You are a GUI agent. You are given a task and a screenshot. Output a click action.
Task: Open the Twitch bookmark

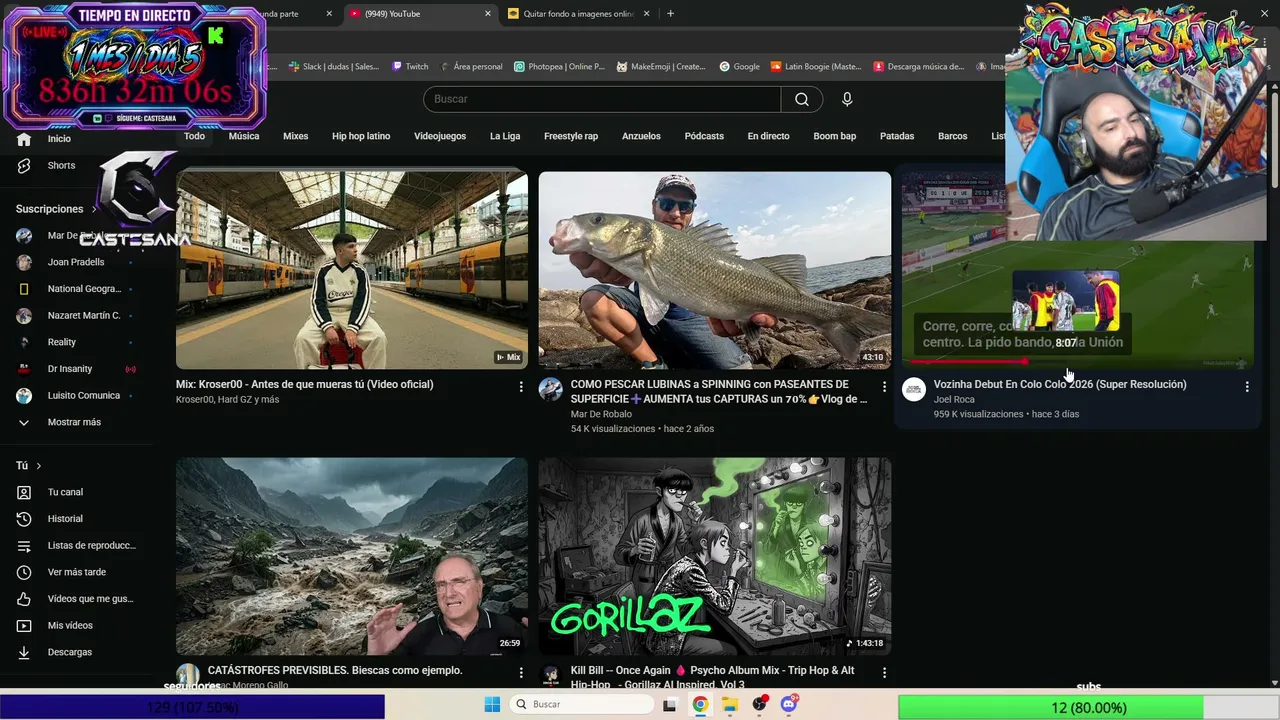point(410,67)
